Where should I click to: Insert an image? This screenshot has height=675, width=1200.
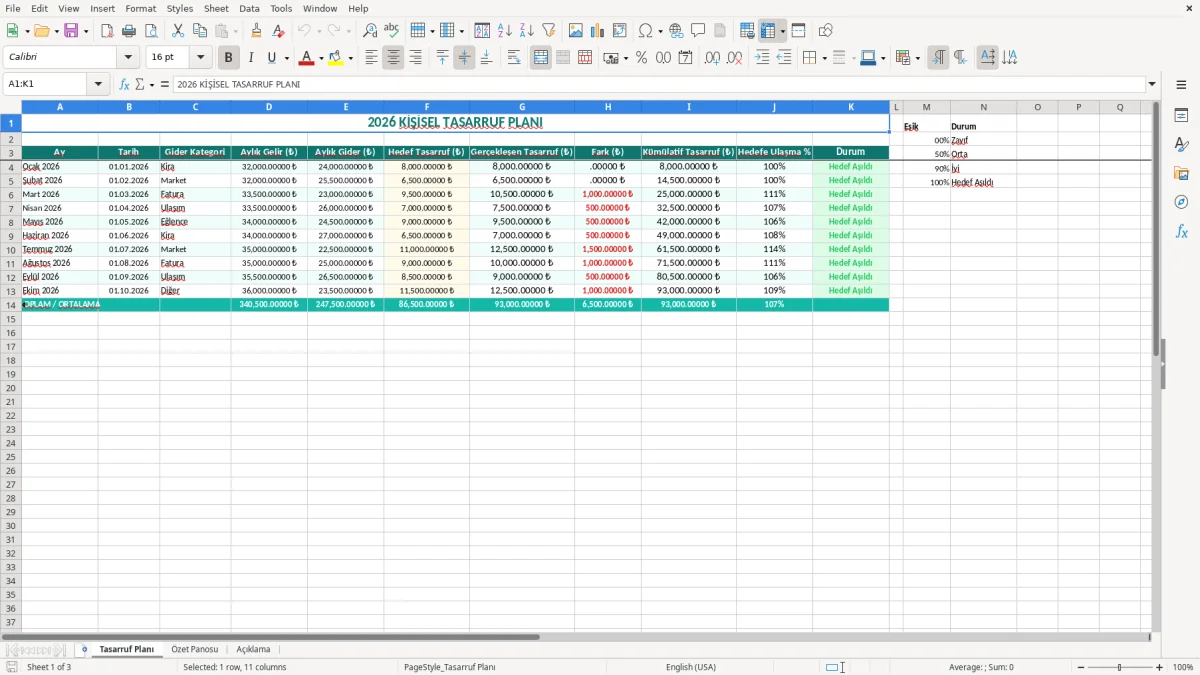(576, 31)
